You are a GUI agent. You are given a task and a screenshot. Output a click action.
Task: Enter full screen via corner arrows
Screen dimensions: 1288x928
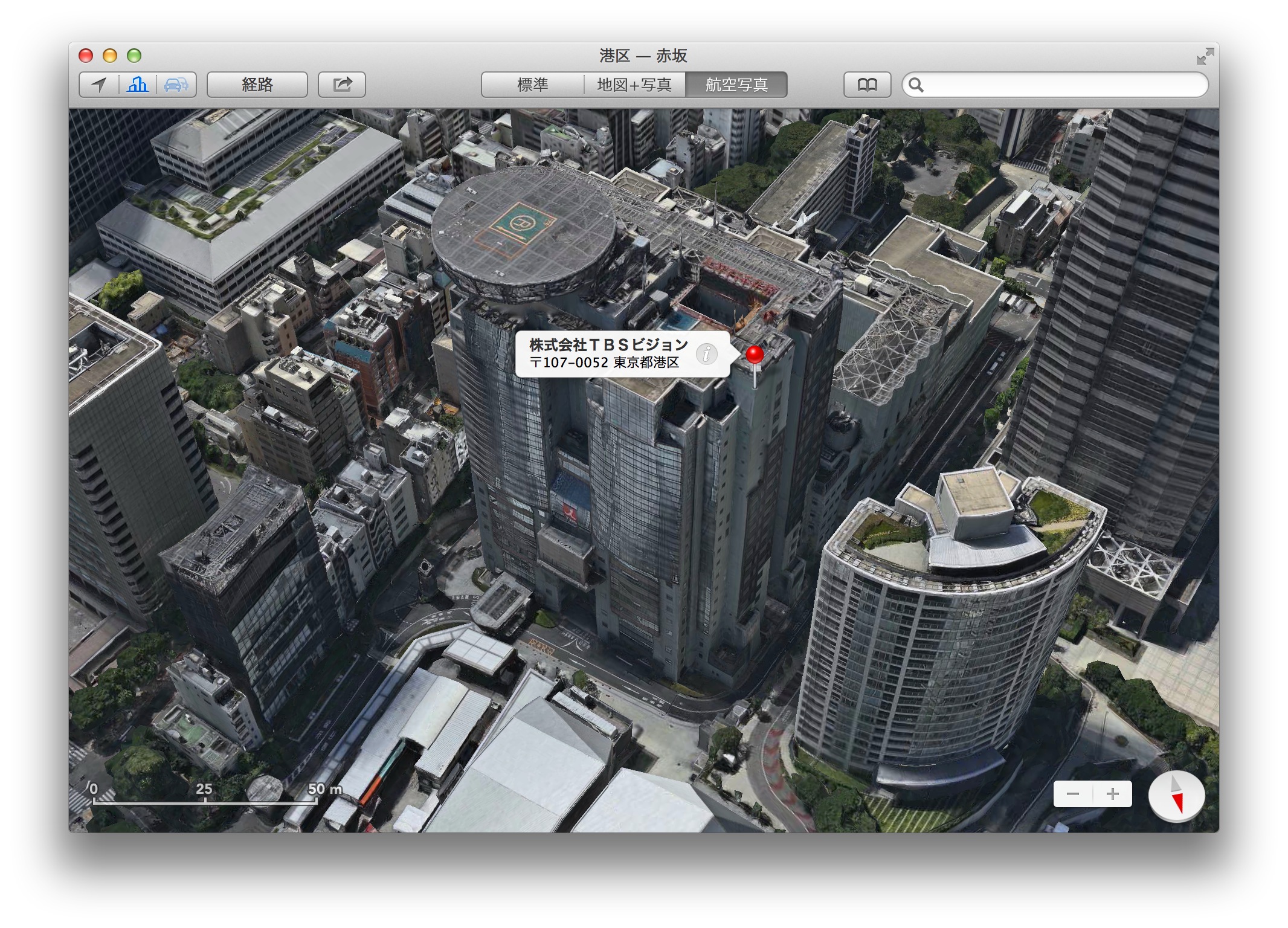point(1205,56)
